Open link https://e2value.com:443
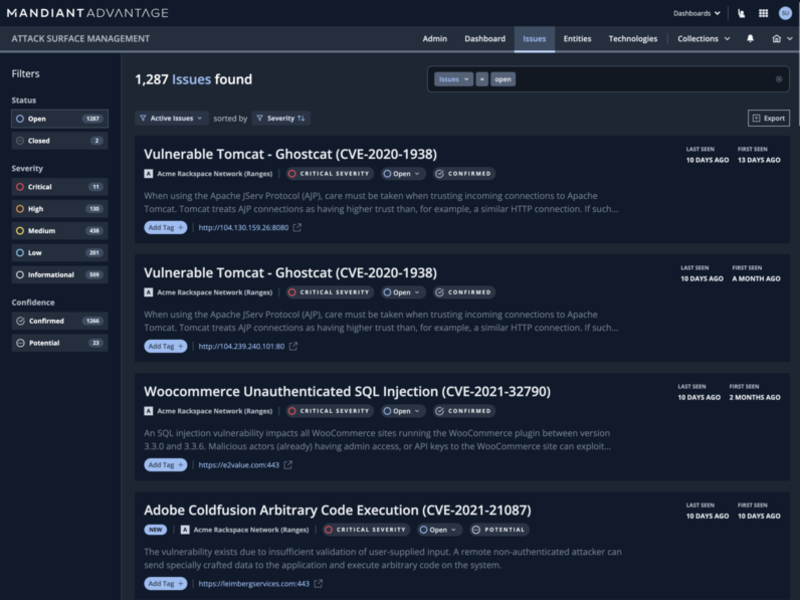The height and width of the screenshot is (600, 800). click(239, 465)
